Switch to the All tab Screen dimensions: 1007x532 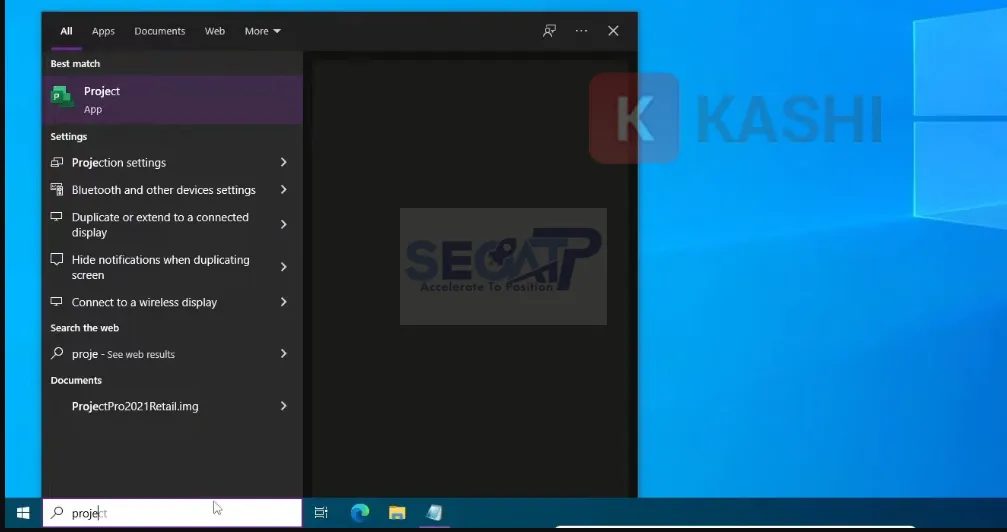(x=66, y=31)
